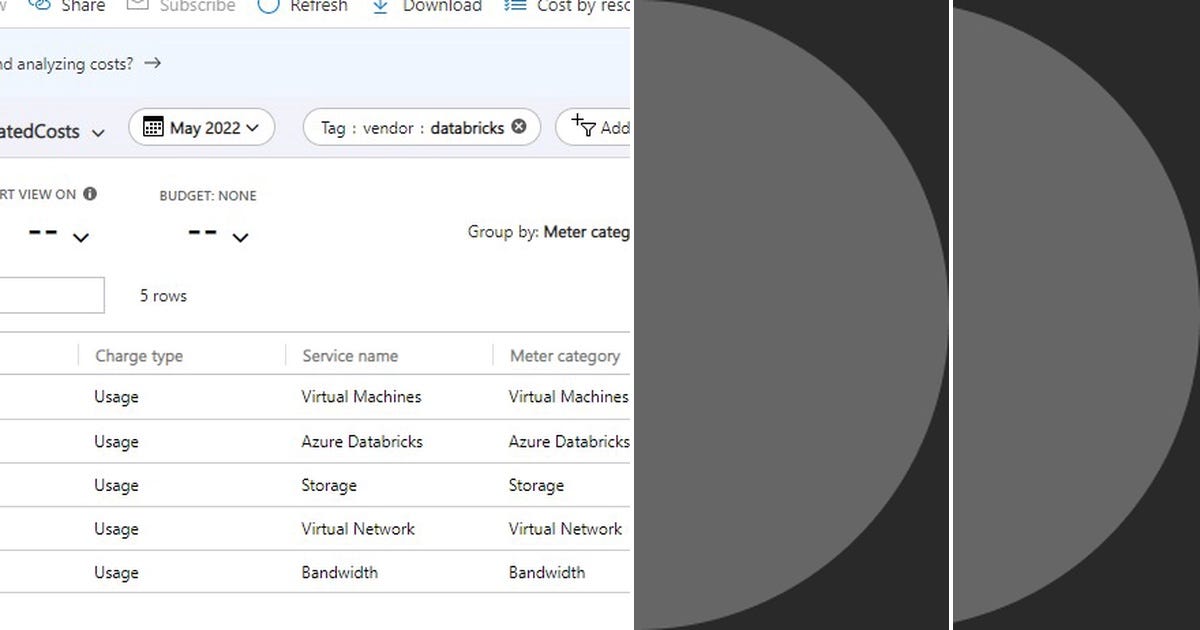
Task: Expand the chart view dashed dropdown
Action: pyautogui.click(x=80, y=238)
